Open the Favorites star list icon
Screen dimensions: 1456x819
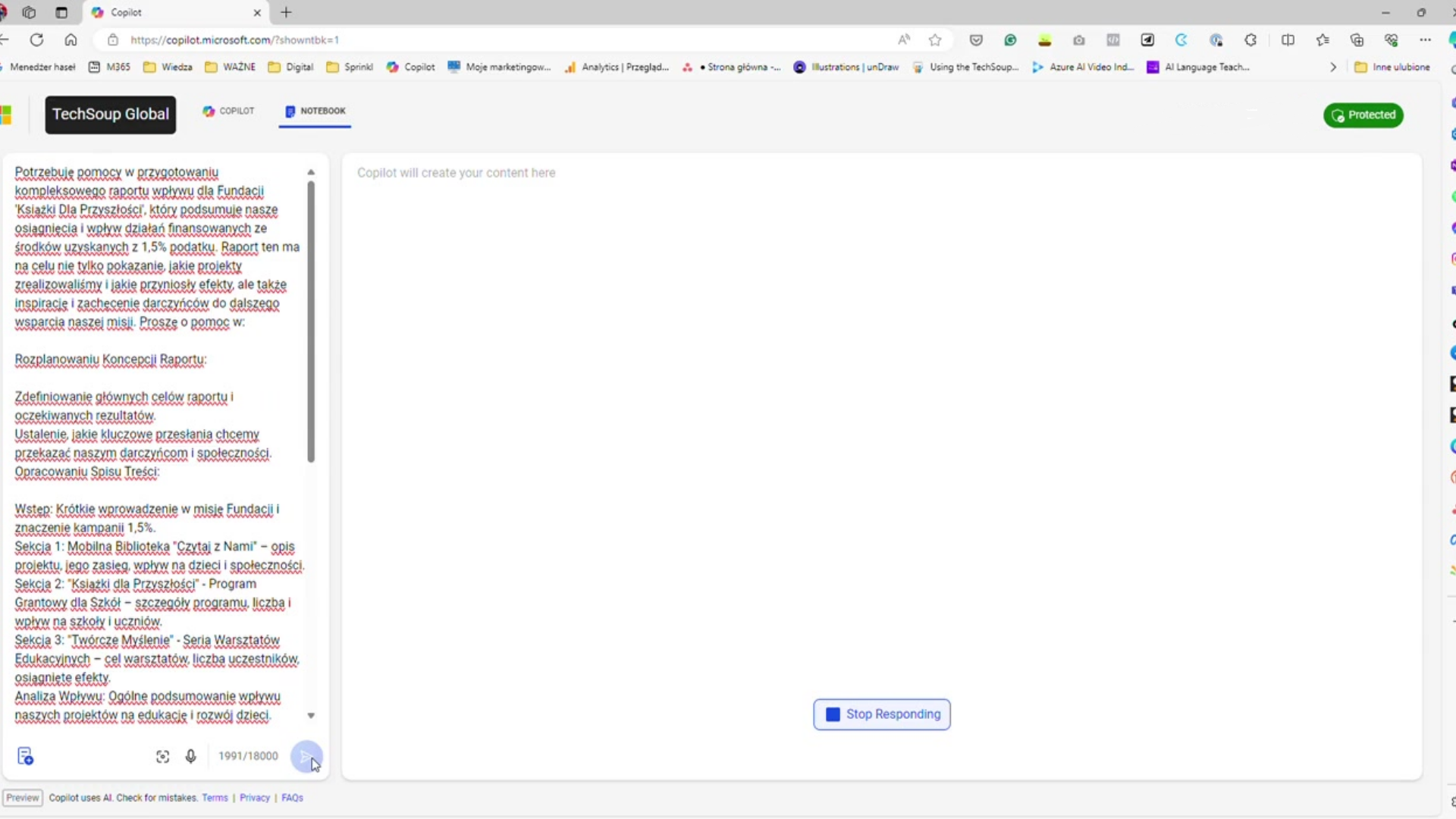pyautogui.click(x=1323, y=40)
